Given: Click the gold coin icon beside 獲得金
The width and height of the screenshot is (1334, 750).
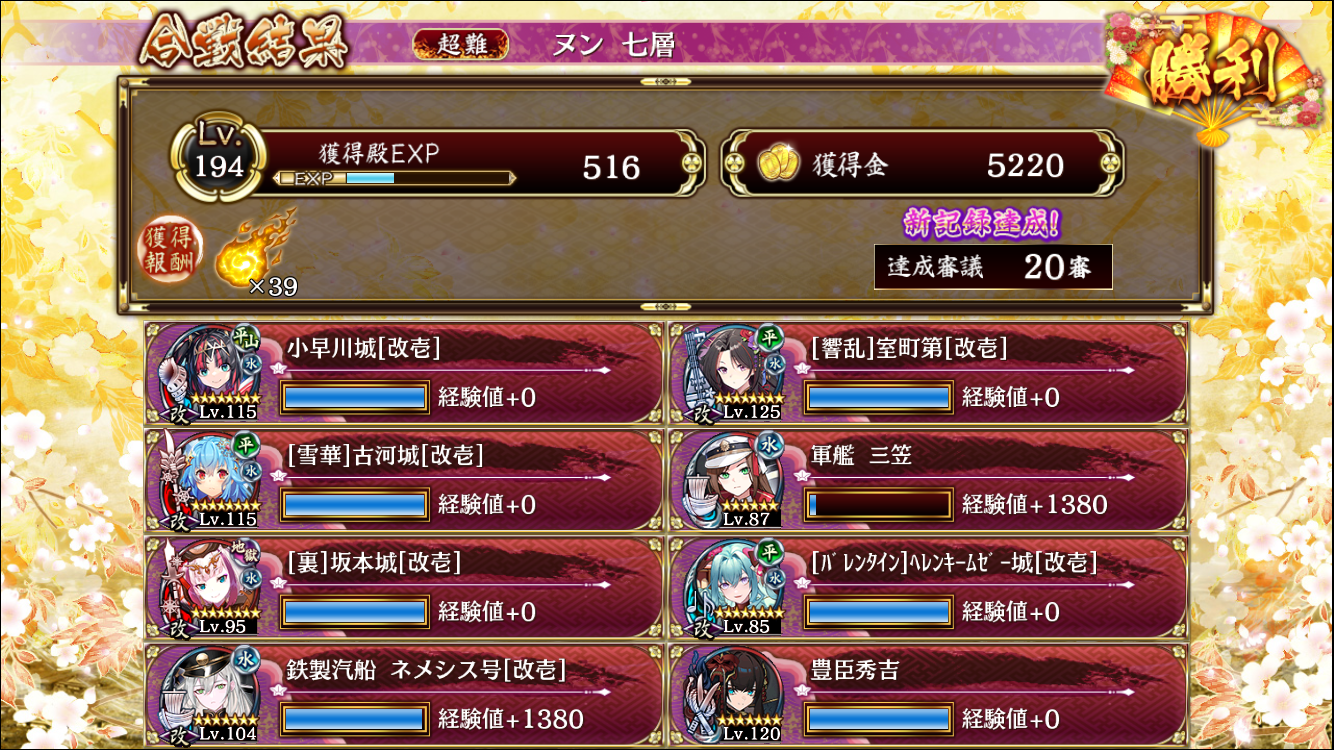Looking at the screenshot, I should [x=777, y=165].
